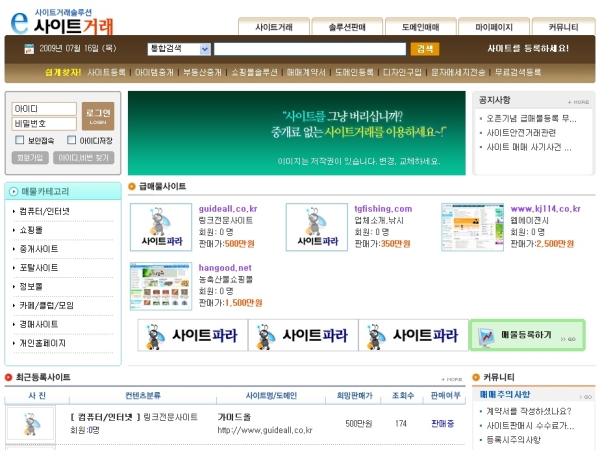Open the 통합검색 search type dropdown

coord(178,48)
